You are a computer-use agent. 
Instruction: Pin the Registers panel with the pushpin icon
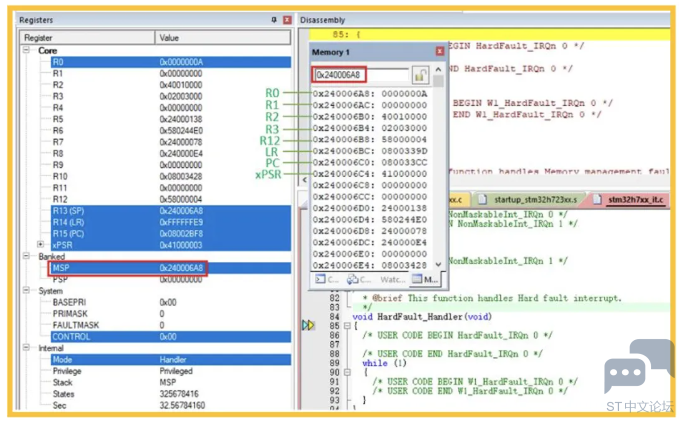[274, 20]
